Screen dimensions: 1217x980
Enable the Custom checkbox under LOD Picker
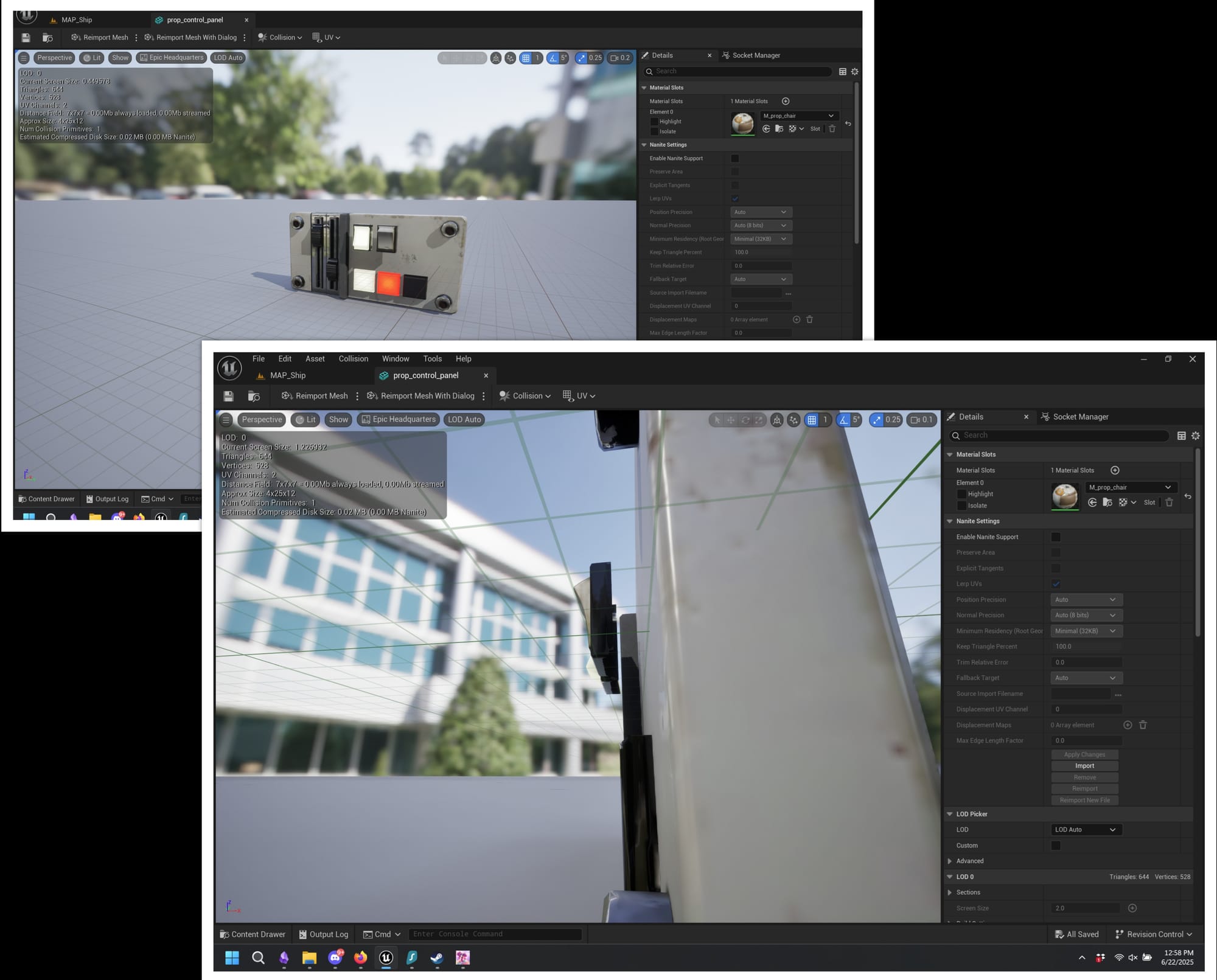click(1056, 846)
